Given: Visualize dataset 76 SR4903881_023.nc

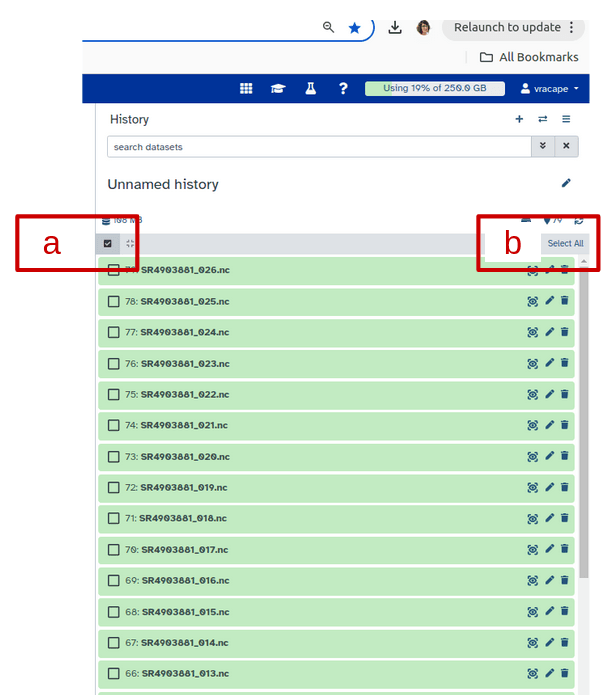Looking at the screenshot, I should click(x=532, y=364).
